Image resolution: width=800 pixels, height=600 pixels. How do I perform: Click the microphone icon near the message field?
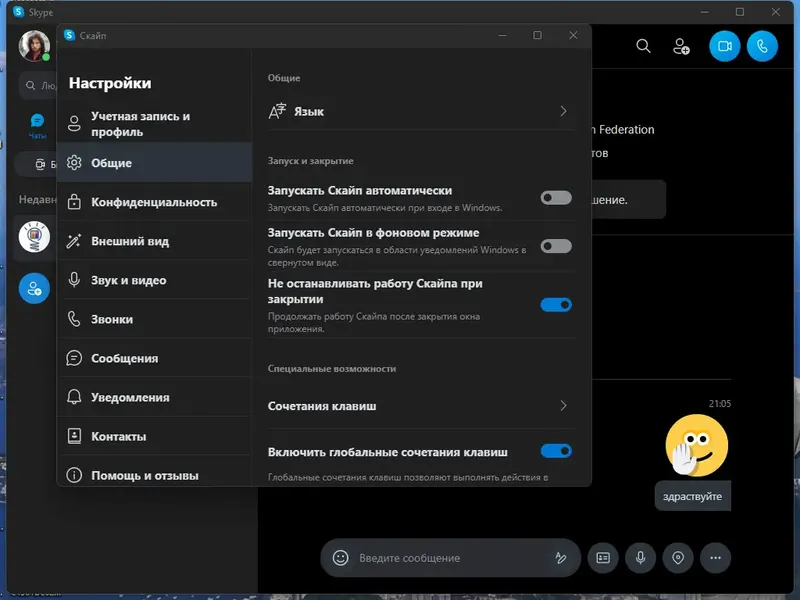click(x=640, y=558)
